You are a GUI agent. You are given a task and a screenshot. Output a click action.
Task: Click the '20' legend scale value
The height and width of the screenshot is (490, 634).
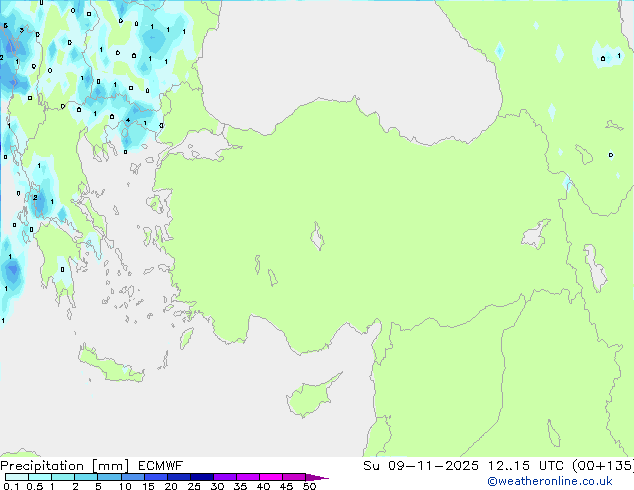tap(171, 486)
